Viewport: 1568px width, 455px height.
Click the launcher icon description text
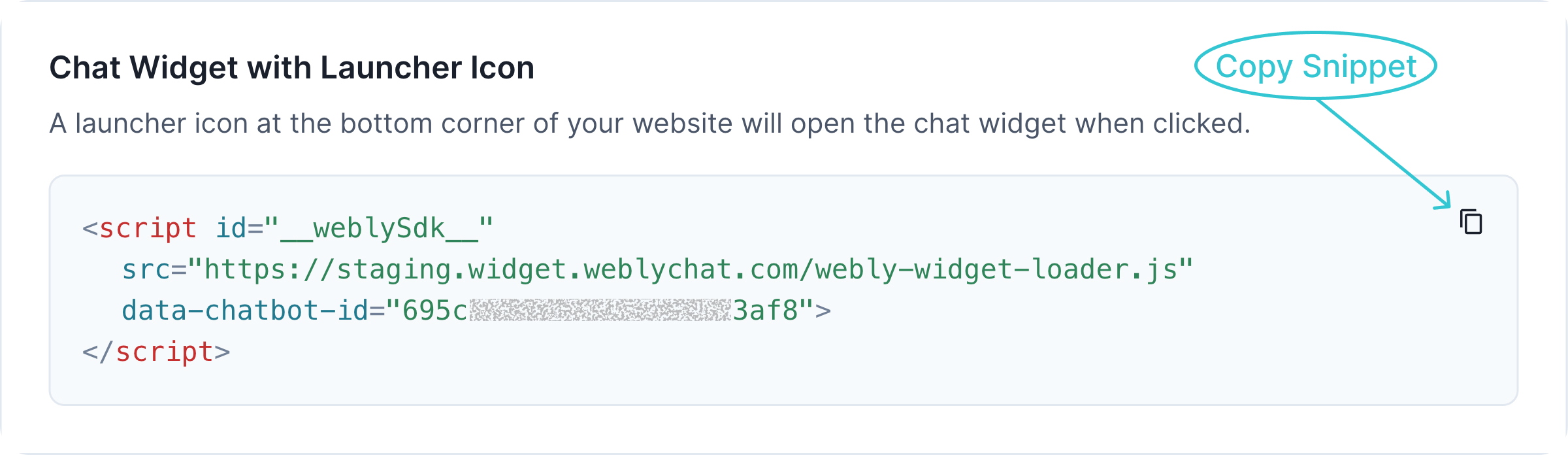(649, 124)
